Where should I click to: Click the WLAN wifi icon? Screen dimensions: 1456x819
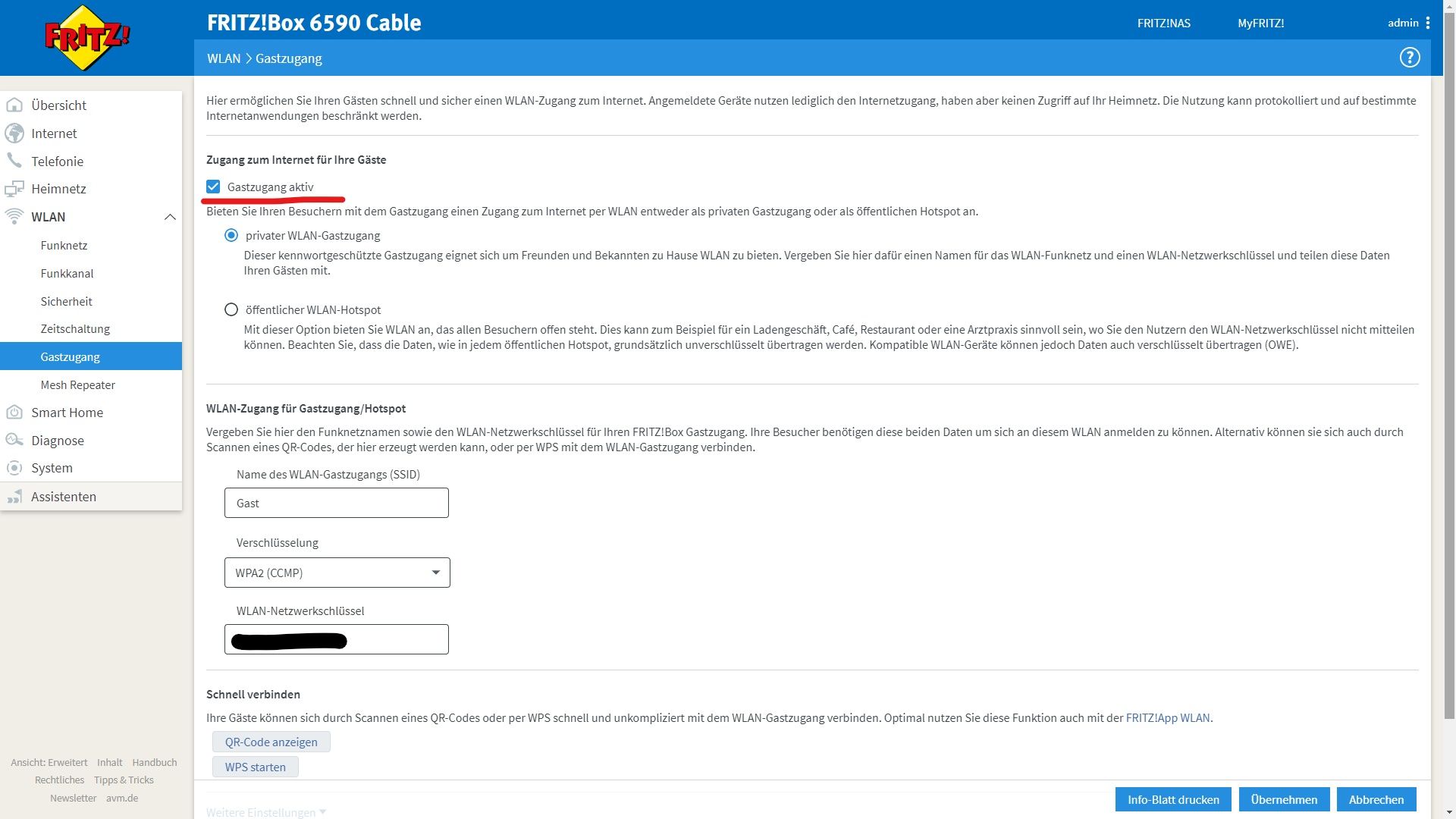(x=14, y=217)
